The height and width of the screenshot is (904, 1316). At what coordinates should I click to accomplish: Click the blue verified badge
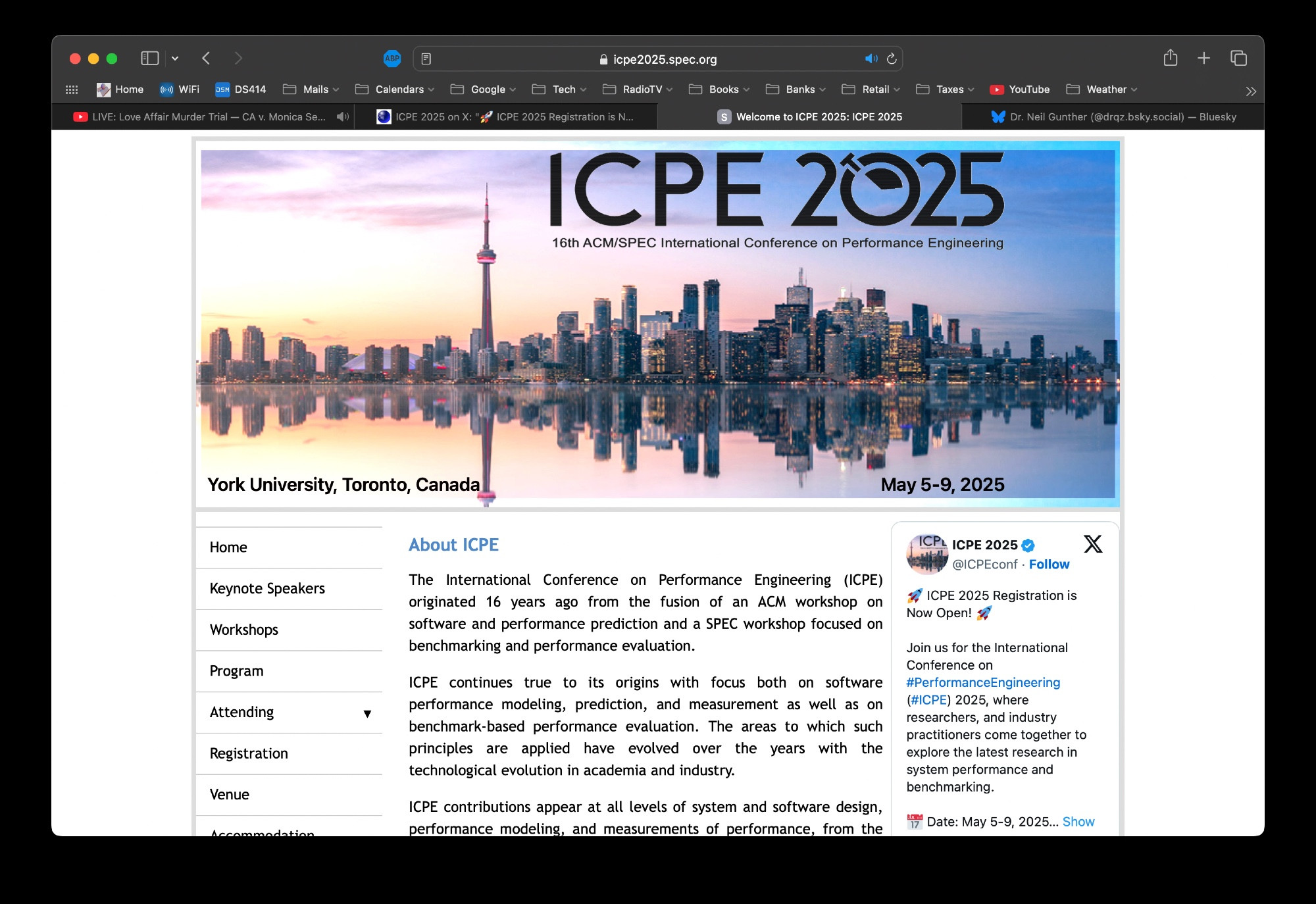click(x=1028, y=545)
